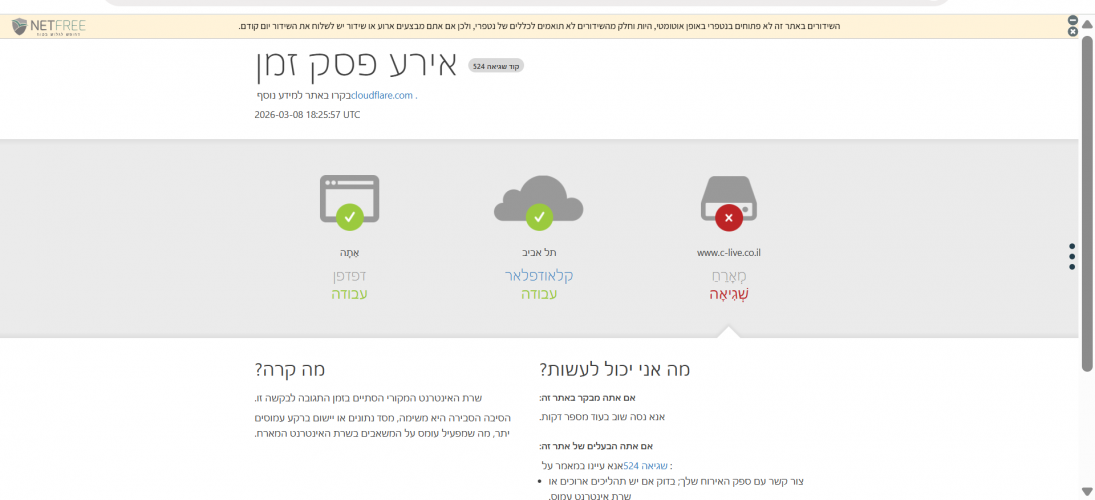Click the timestamp 2026-03-08 18:25:57 UTC
The height and width of the screenshot is (500, 1095).
(x=307, y=115)
